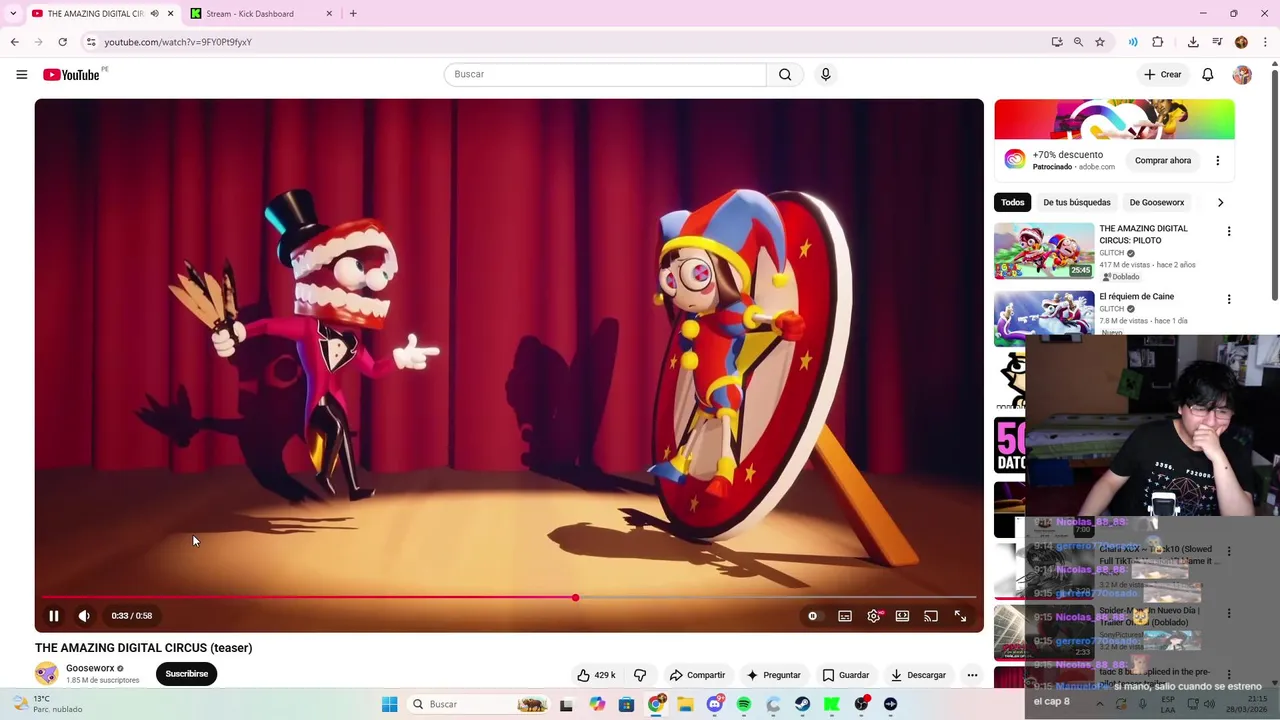
Task: Turn on subtitles in the player
Action: click(845, 616)
